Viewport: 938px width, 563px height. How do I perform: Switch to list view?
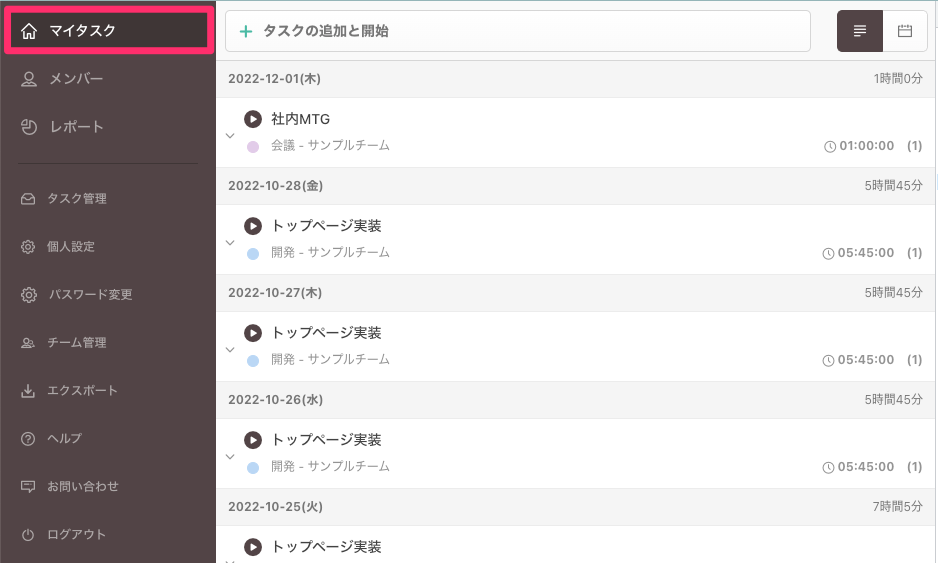click(860, 31)
